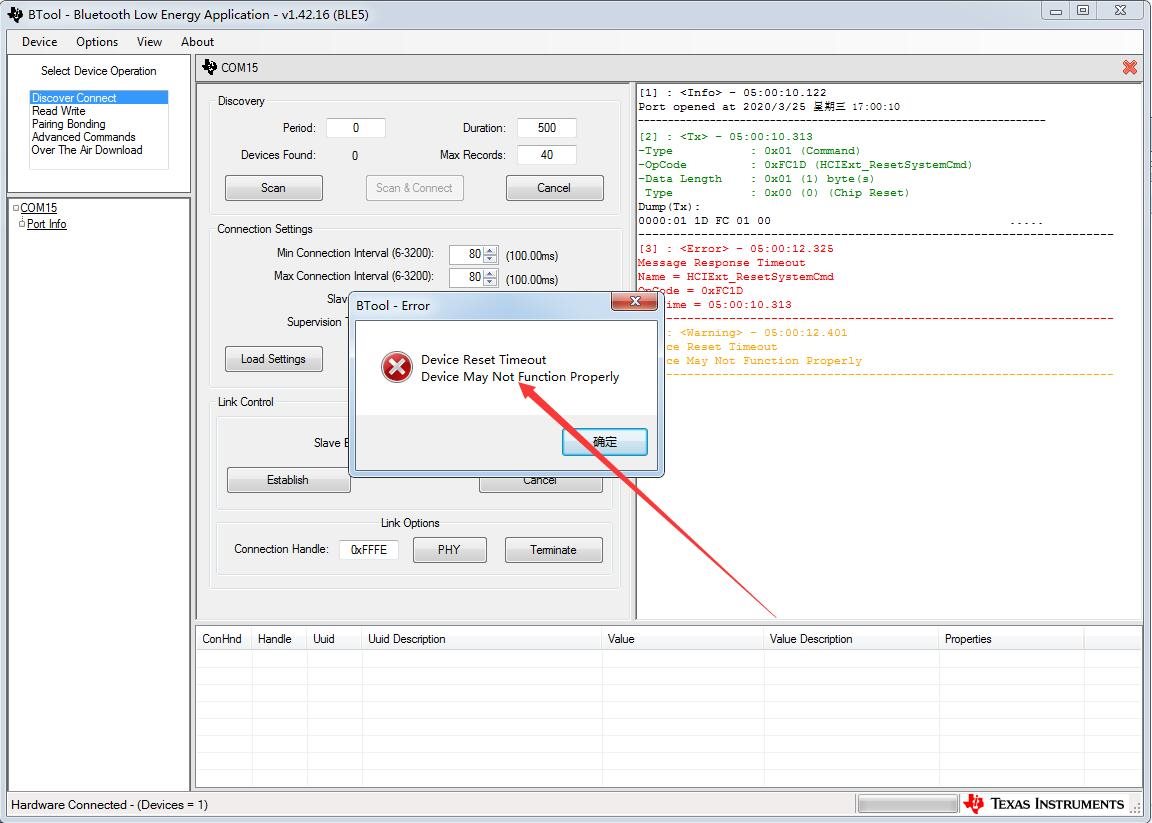Confirm the error dialog with 确定 button

tap(605, 442)
